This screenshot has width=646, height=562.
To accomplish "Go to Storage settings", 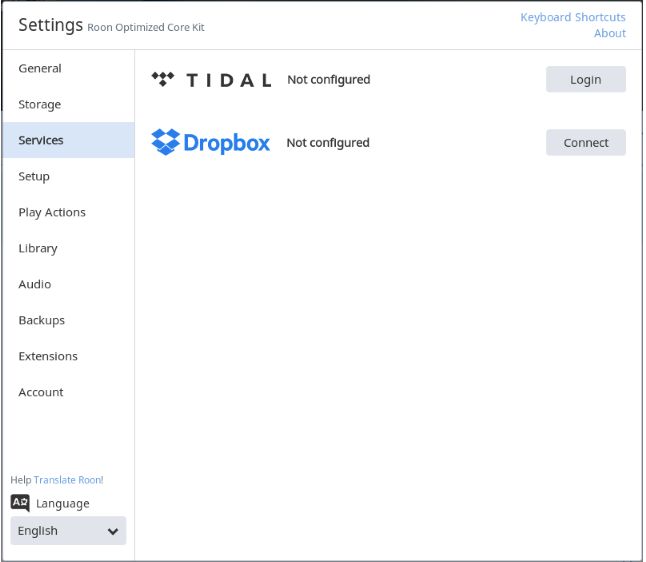I will pos(68,104).
